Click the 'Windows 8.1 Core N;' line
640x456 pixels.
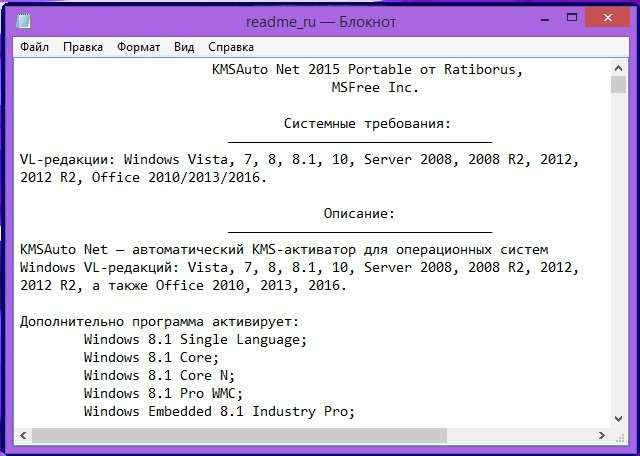click(159, 376)
